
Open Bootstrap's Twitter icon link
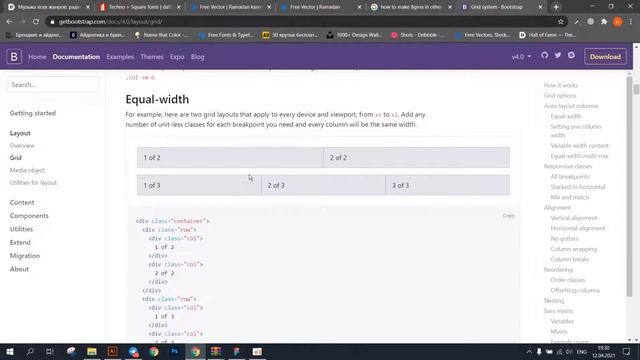(x=558, y=55)
